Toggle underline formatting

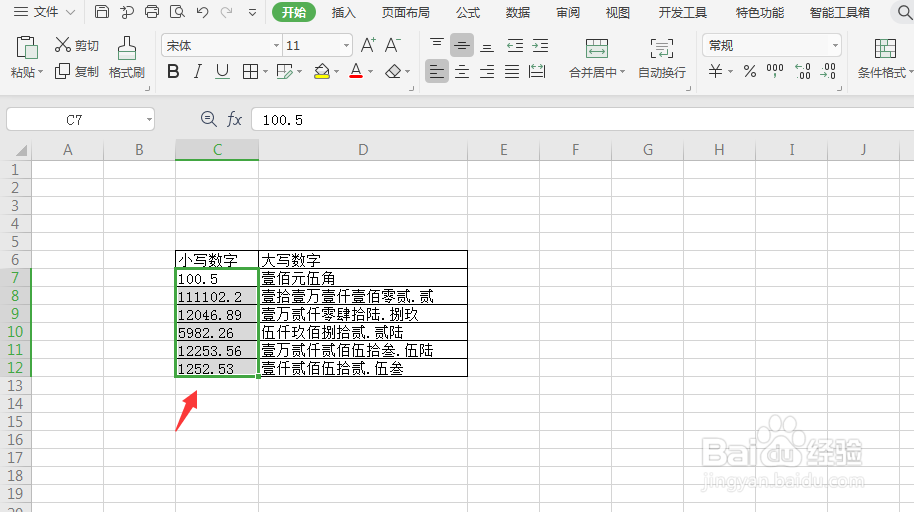click(x=222, y=72)
